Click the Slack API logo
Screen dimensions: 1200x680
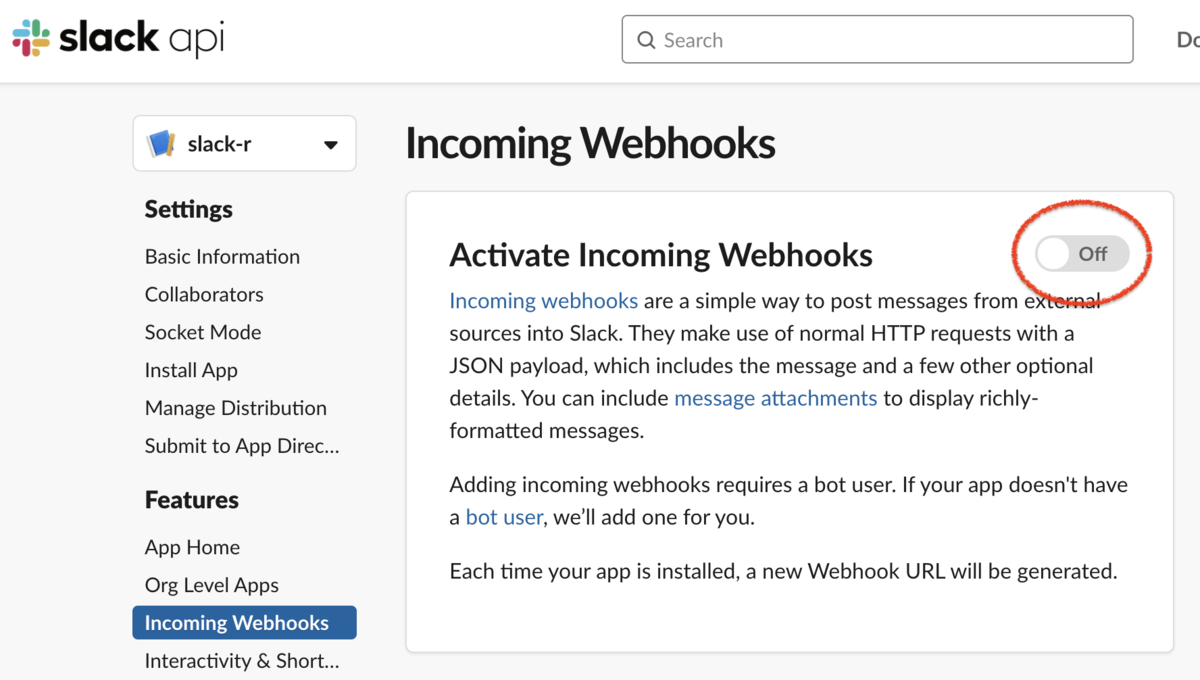(118, 39)
